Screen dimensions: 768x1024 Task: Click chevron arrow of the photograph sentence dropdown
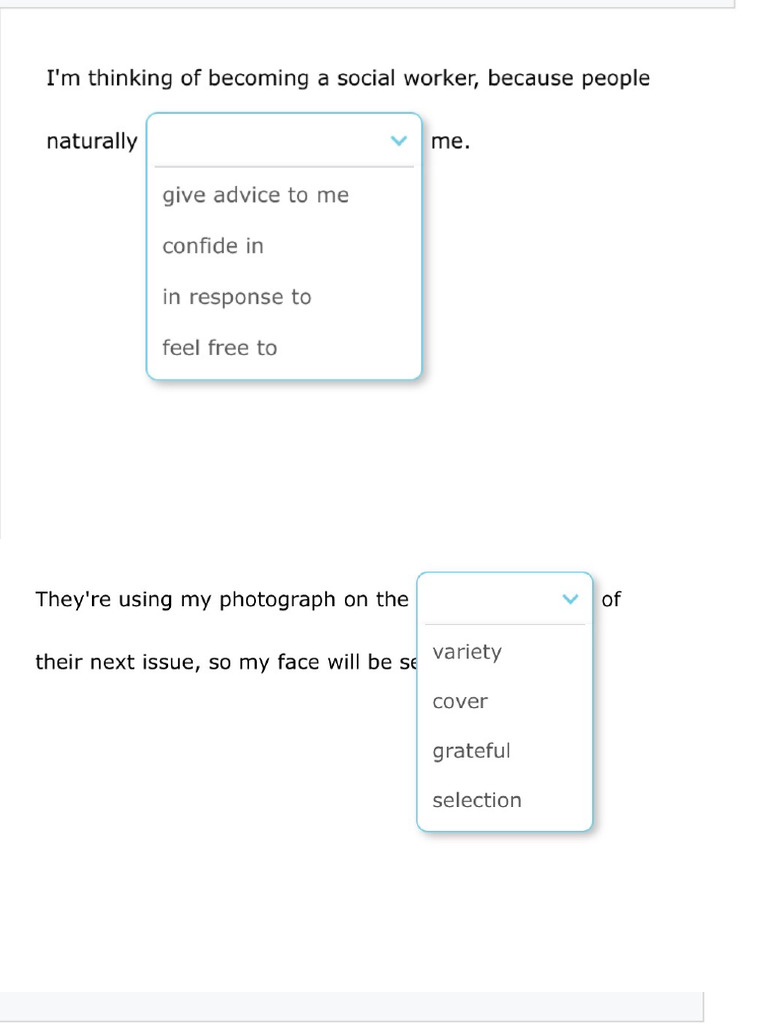click(x=571, y=599)
